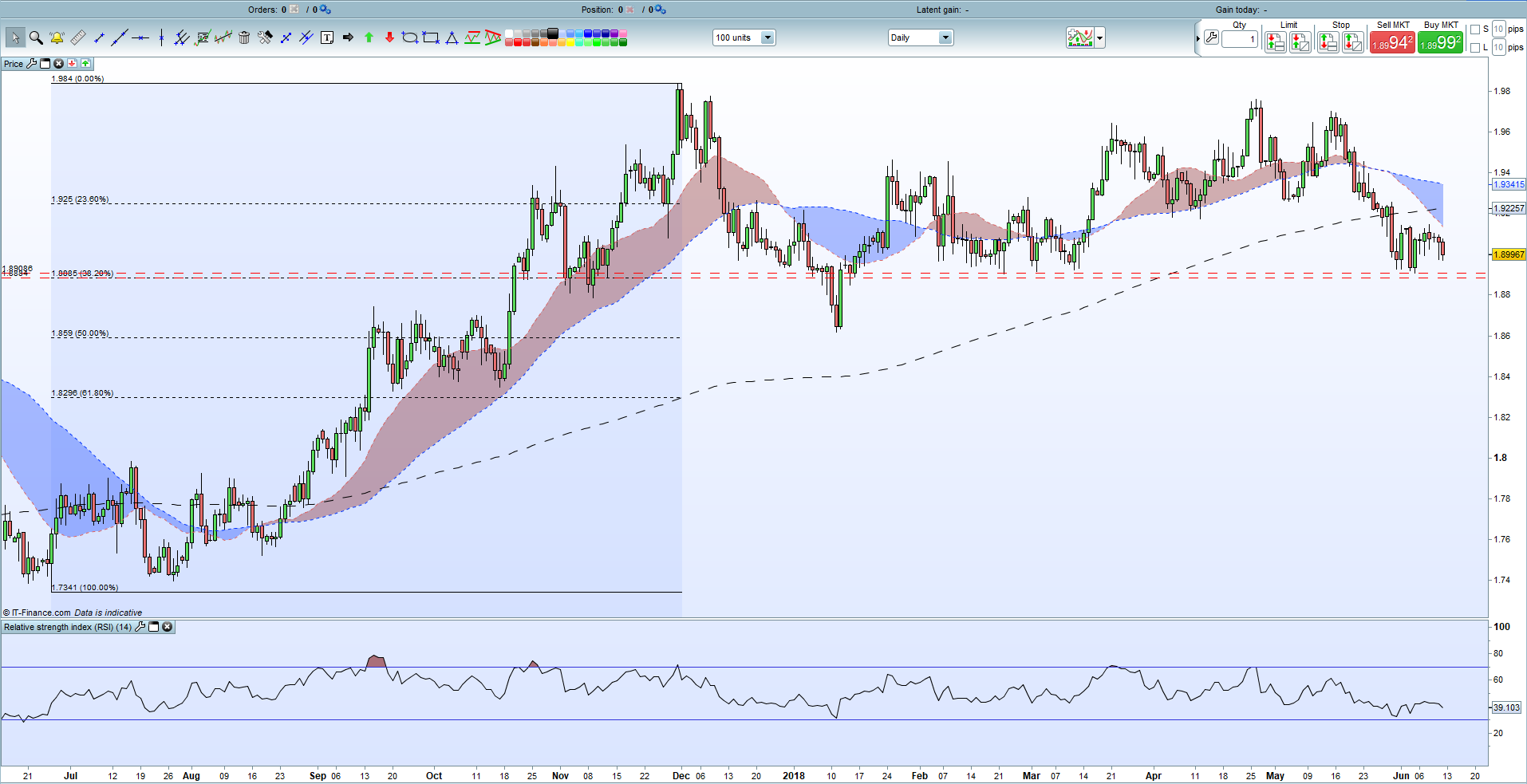Choose the long trend line tool
The width and height of the screenshot is (1527, 784).
pos(120,37)
